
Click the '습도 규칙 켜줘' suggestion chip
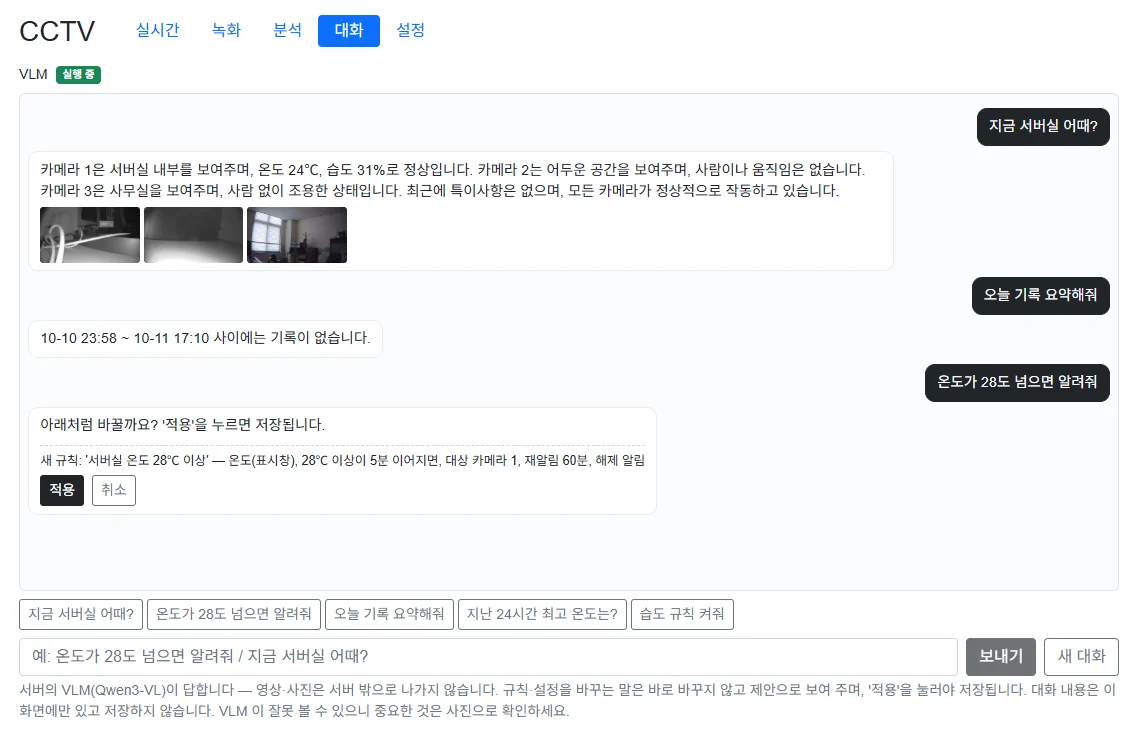pyautogui.click(x=682, y=614)
